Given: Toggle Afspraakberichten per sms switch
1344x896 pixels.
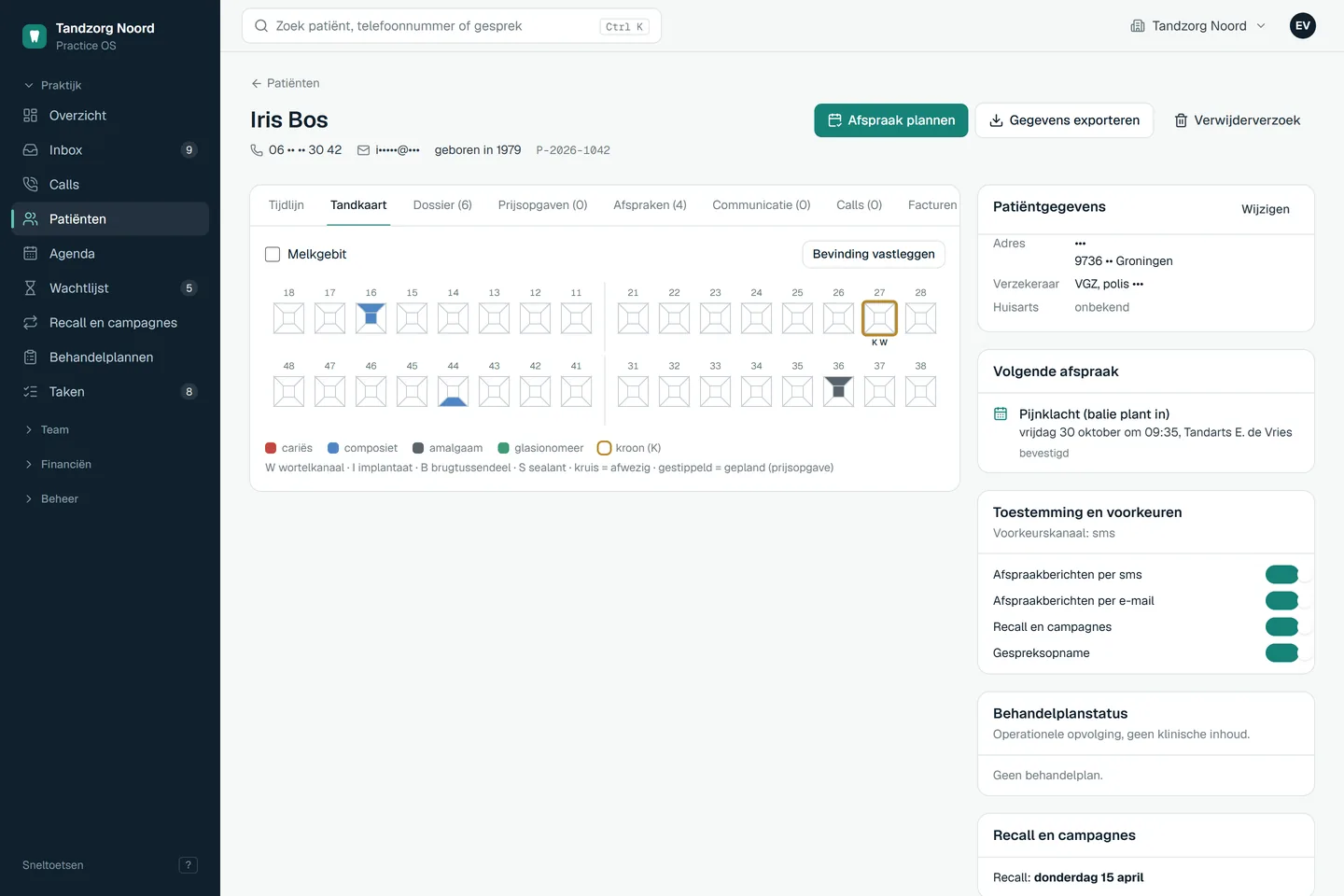Looking at the screenshot, I should point(1282,575).
